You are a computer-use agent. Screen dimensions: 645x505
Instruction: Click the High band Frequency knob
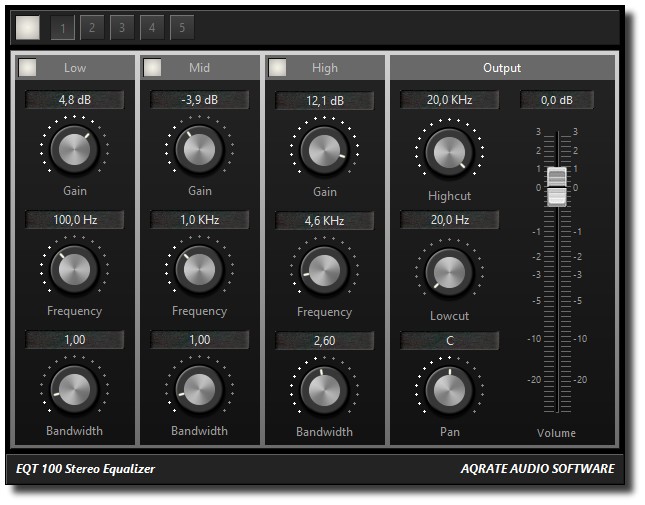tap(325, 270)
